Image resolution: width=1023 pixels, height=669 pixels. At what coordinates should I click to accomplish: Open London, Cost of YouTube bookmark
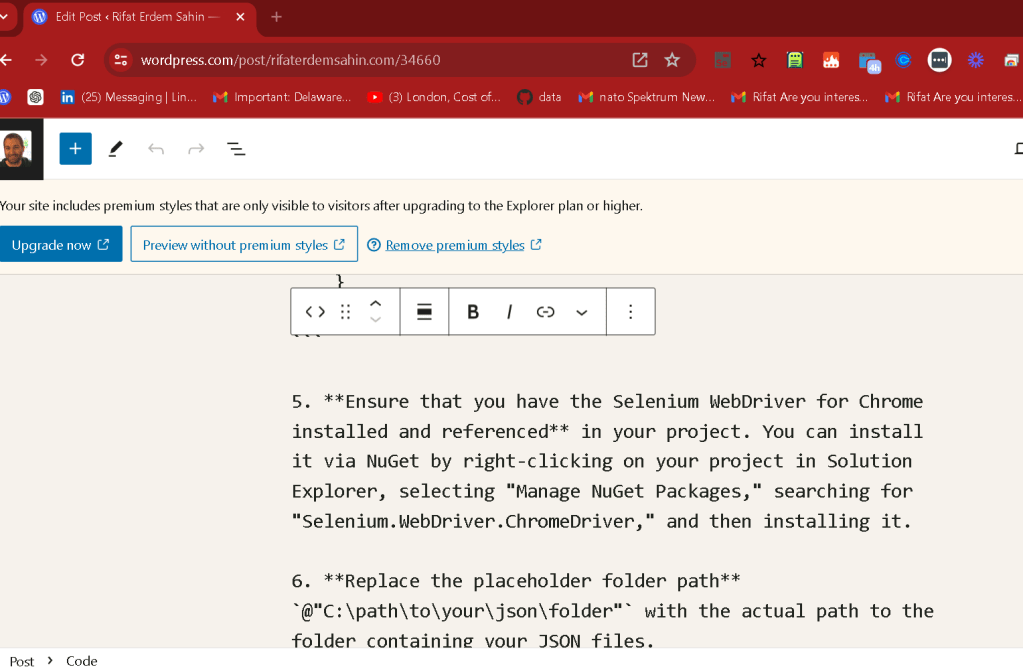[434, 97]
